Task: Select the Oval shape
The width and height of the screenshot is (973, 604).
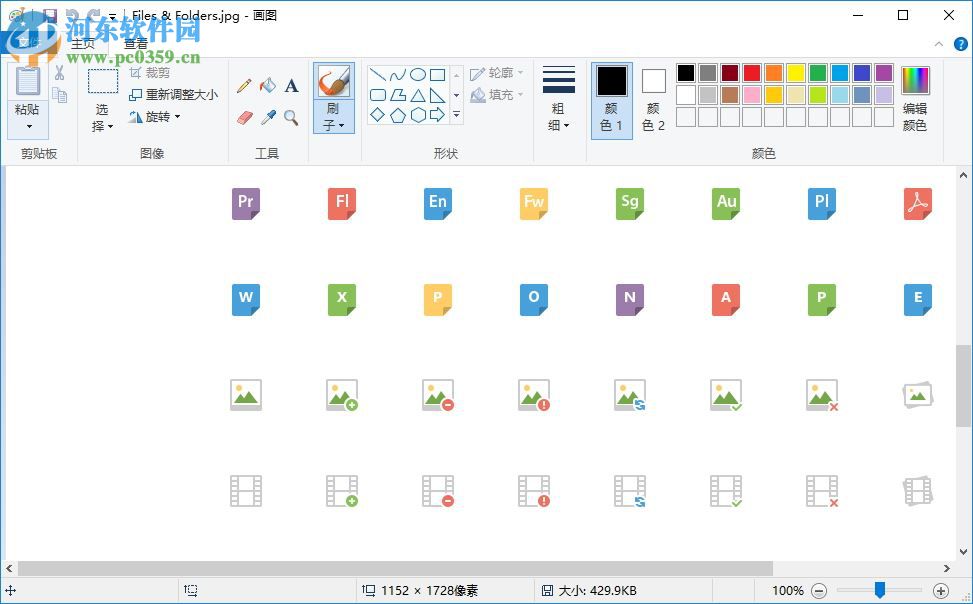Action: point(416,74)
